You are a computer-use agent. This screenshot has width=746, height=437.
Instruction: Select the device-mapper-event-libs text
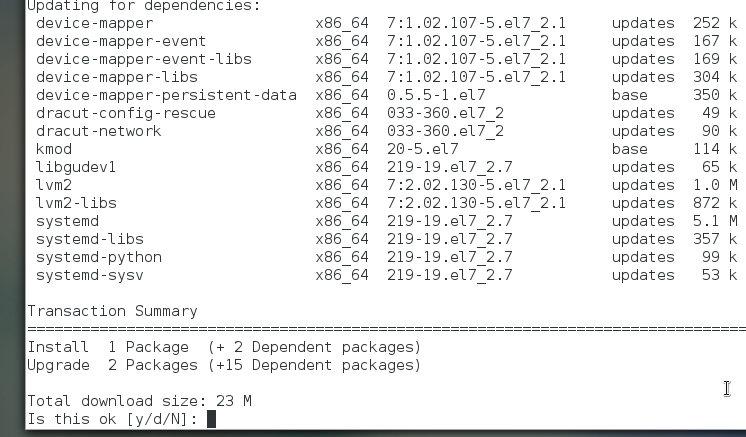tap(144, 59)
